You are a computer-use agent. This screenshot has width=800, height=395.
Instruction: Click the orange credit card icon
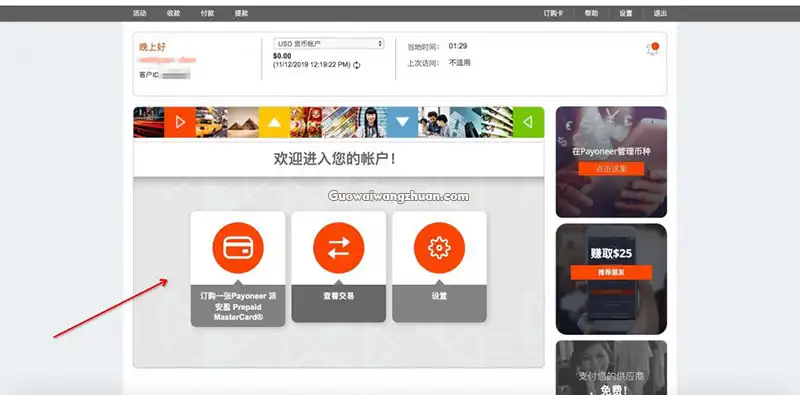click(x=238, y=248)
